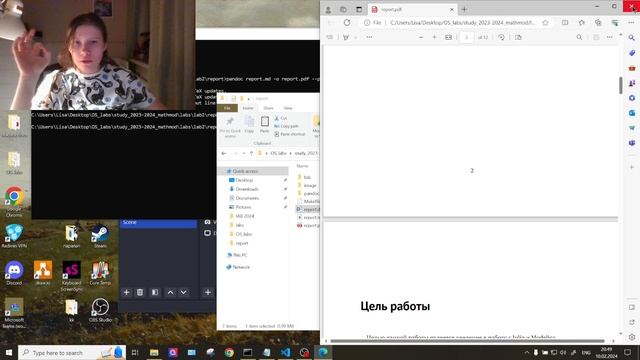640x360 pixels.
Task: Zoom in the PDF with the plus button
Action: point(434,37)
